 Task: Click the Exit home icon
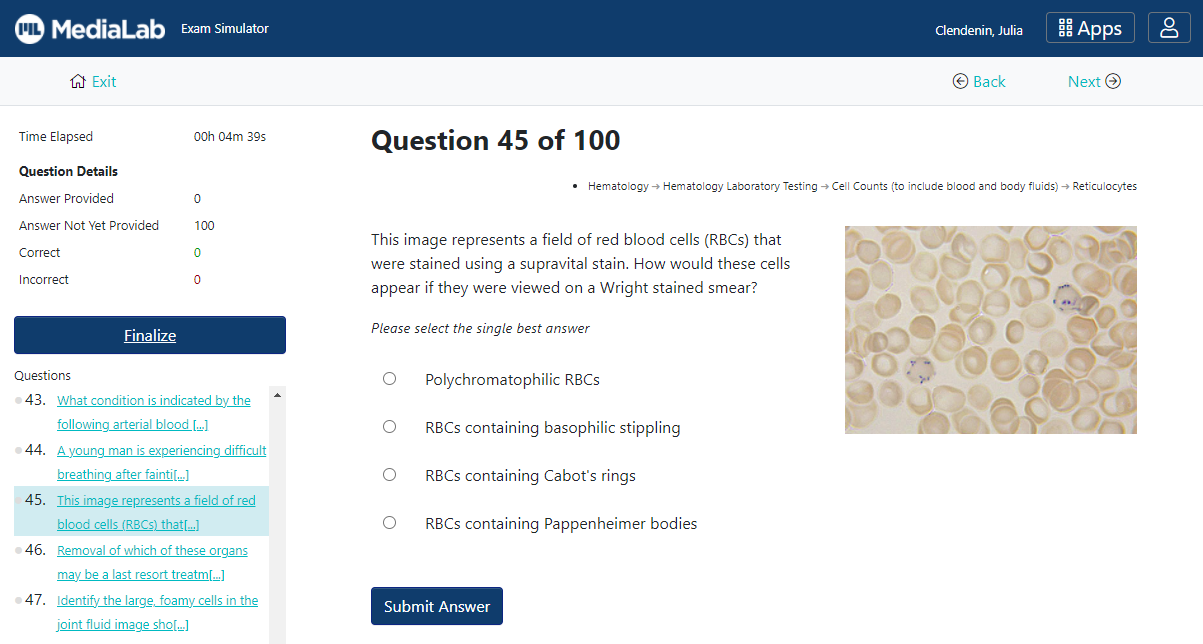coord(78,82)
